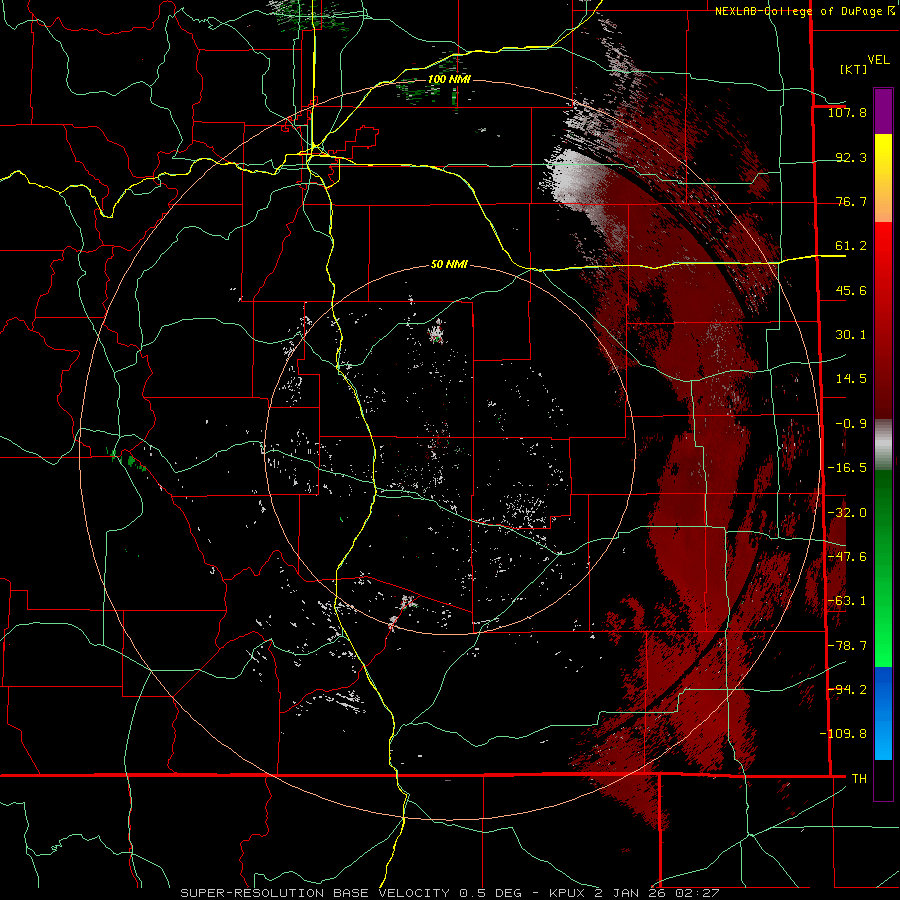Pick the purple segment of the color bar
Screen dimensions: 900x900
tap(883, 111)
